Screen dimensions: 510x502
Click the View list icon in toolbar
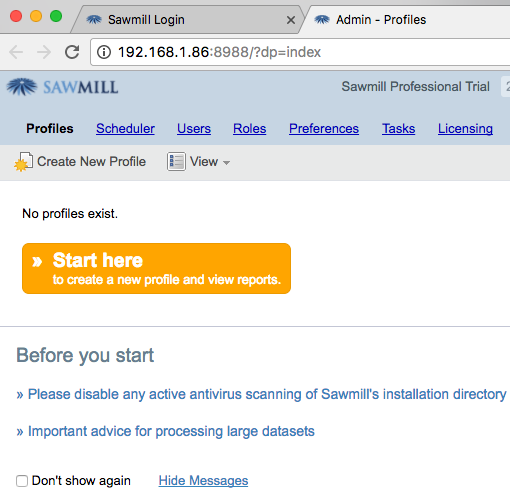[x=176, y=162]
